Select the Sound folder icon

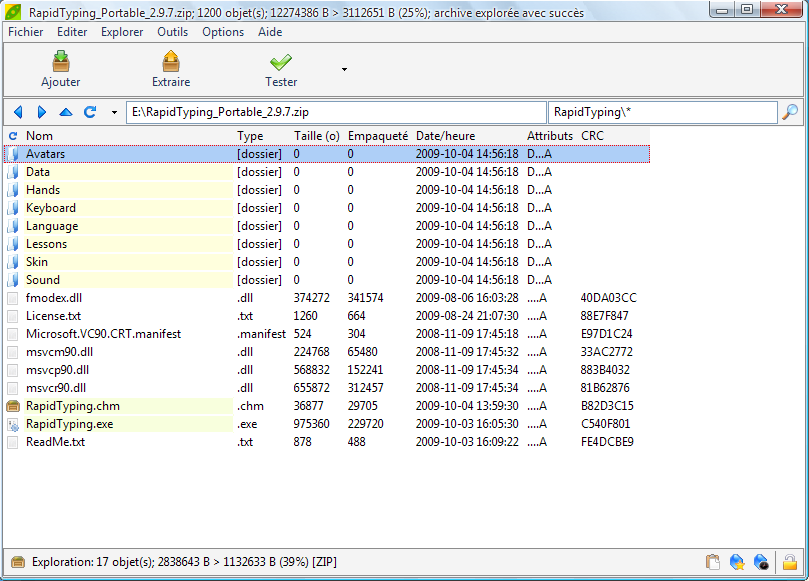(13, 280)
